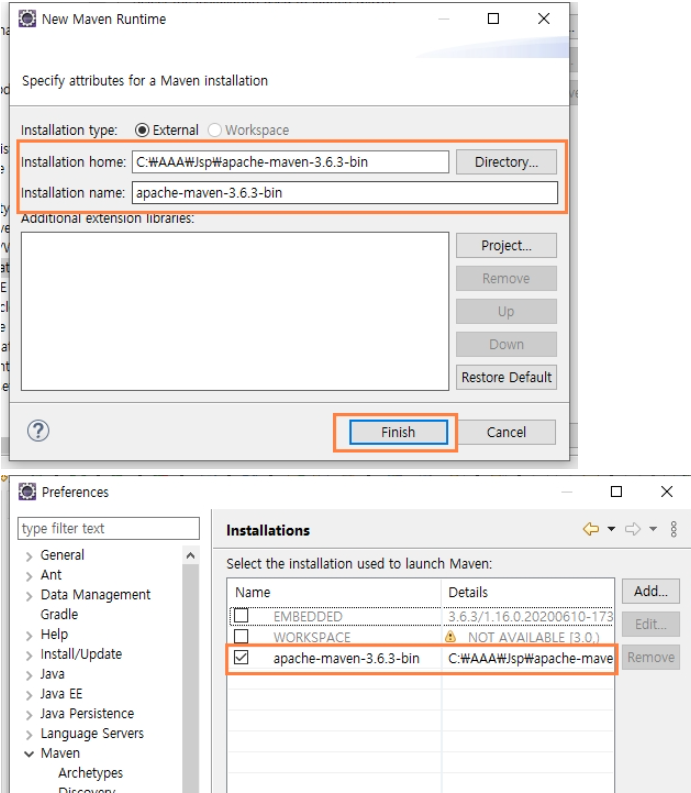The image size is (691, 793).
Task: Open forward history dropdown arrow
Action: (653, 529)
